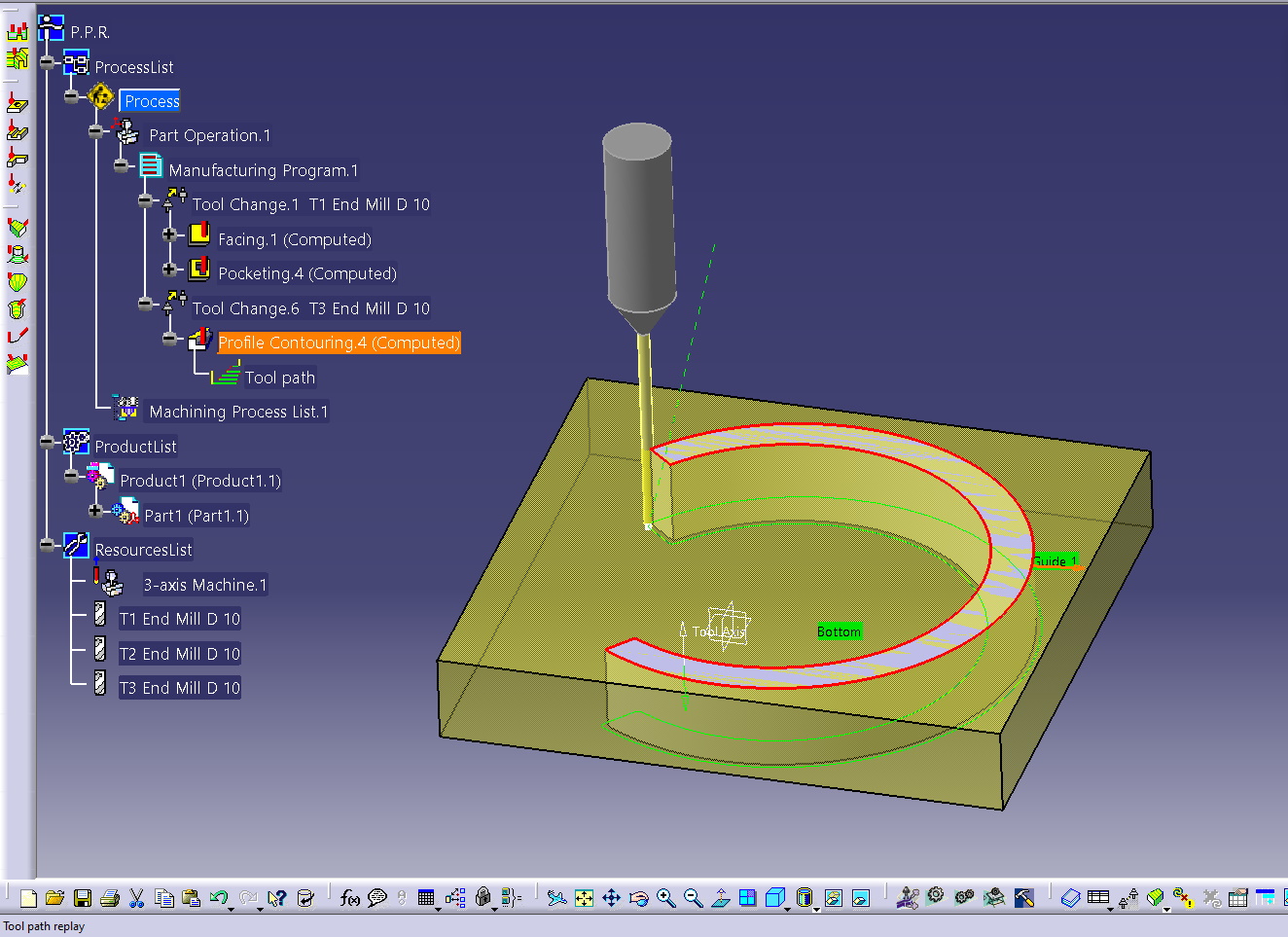
Task: Expand the Facing.1 tree node
Action: point(169,234)
